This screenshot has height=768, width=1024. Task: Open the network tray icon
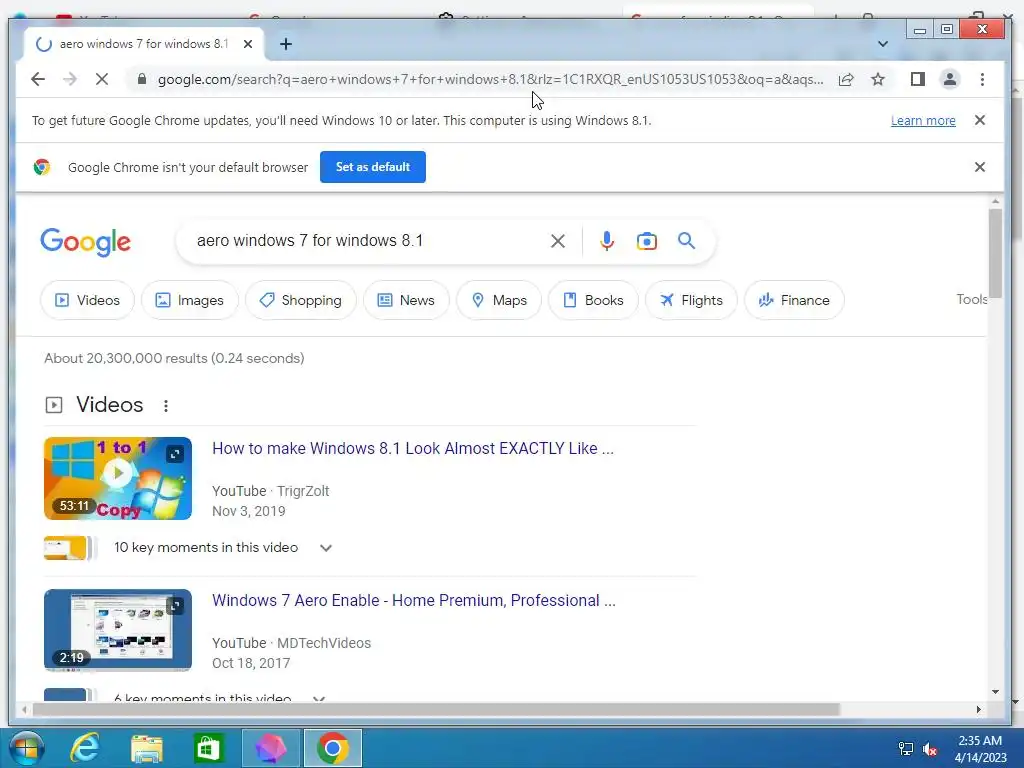(x=906, y=749)
